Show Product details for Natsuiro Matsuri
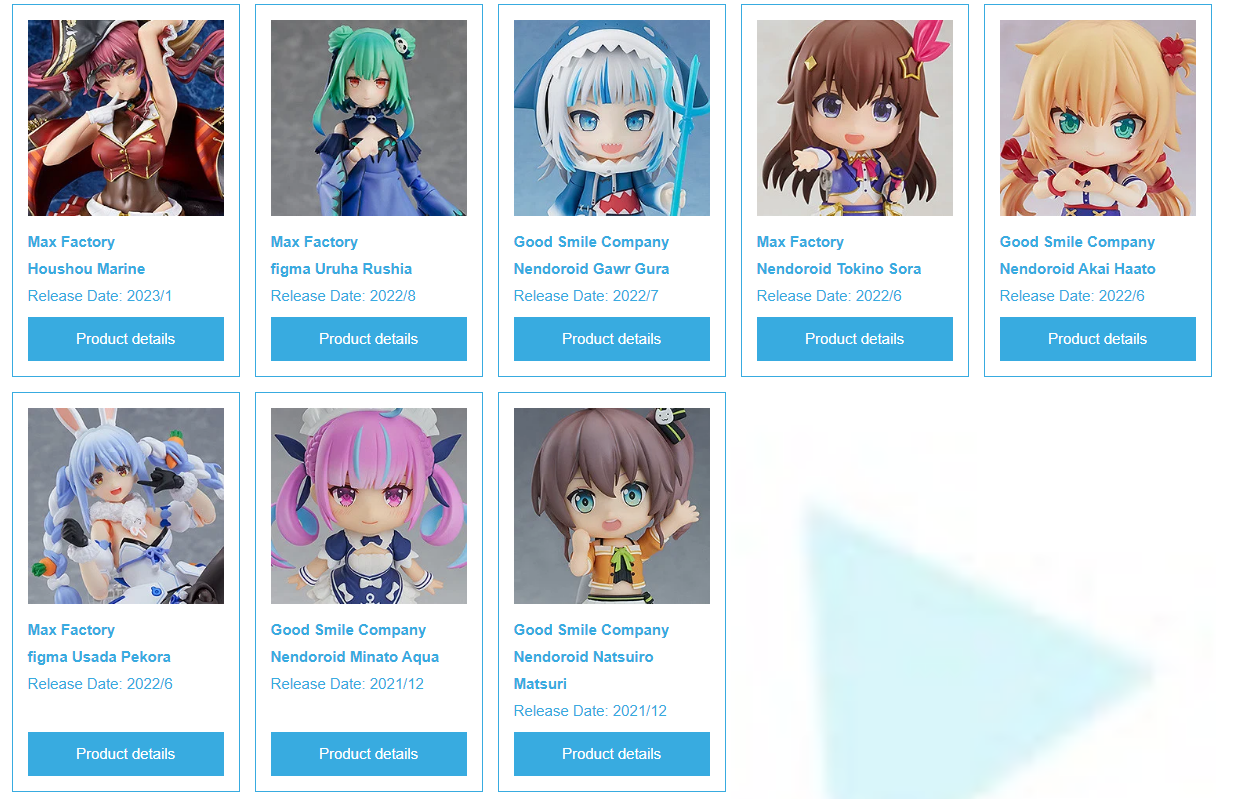Image resolution: width=1235 pixels, height=799 pixels. pos(612,754)
